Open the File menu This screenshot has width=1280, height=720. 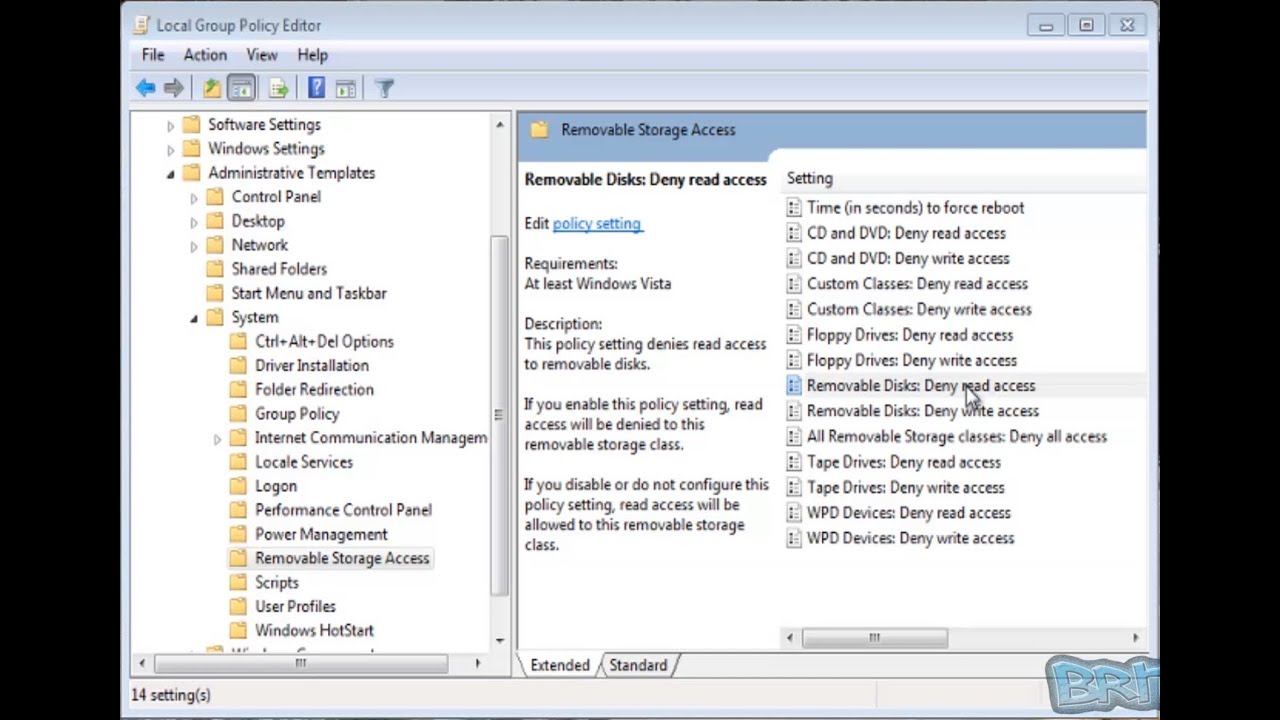click(153, 55)
